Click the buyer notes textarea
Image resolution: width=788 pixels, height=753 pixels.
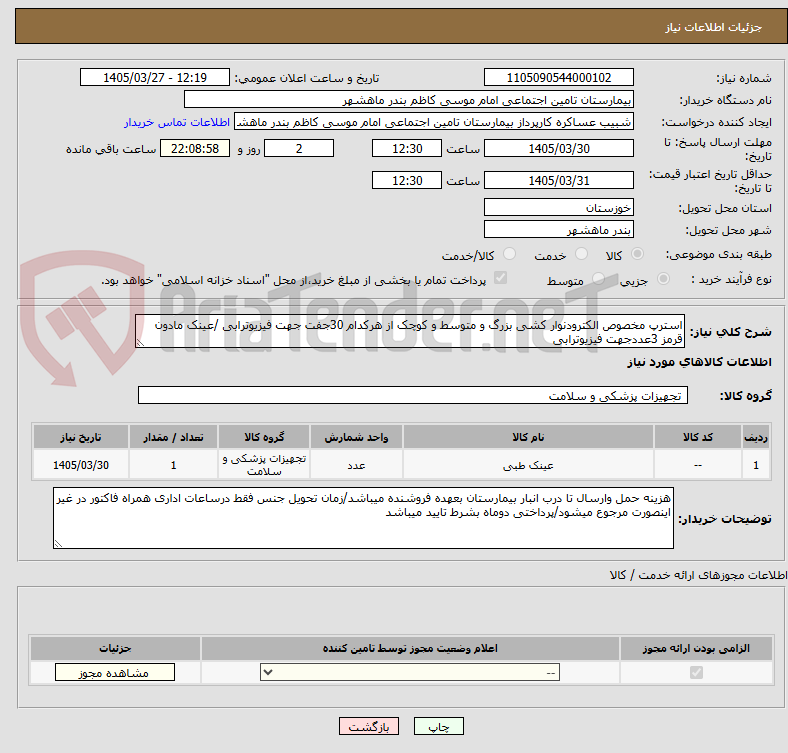363,518
